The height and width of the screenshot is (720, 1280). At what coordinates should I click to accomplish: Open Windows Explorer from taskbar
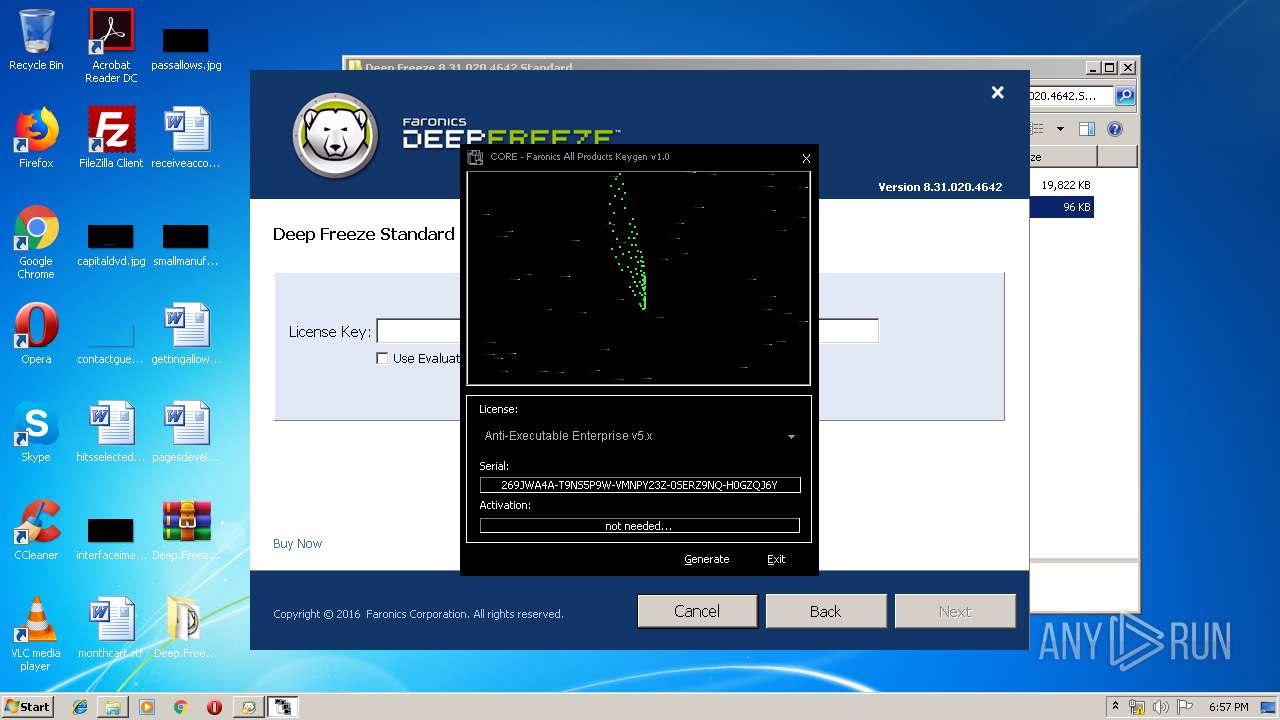click(113, 707)
